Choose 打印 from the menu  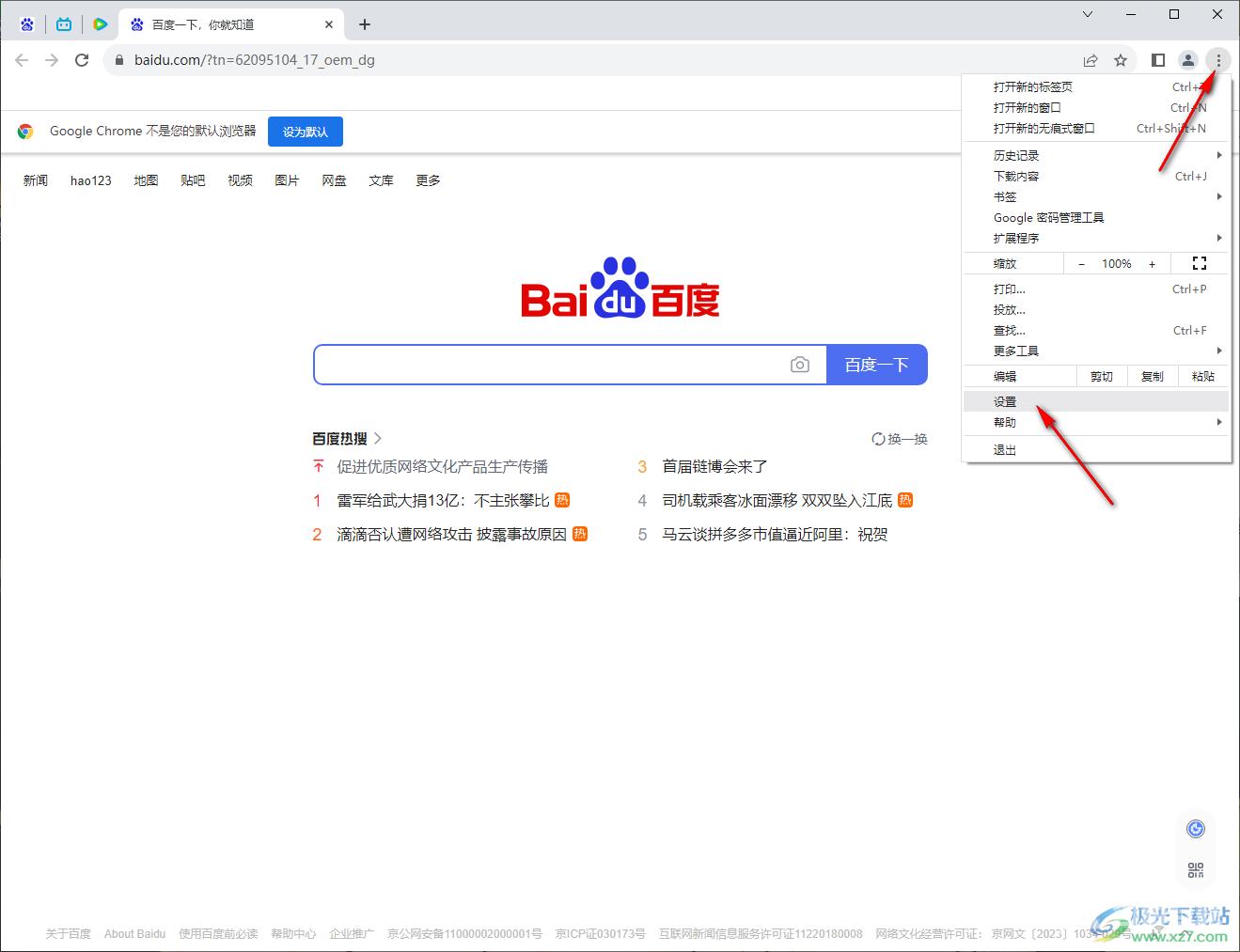coord(1097,289)
